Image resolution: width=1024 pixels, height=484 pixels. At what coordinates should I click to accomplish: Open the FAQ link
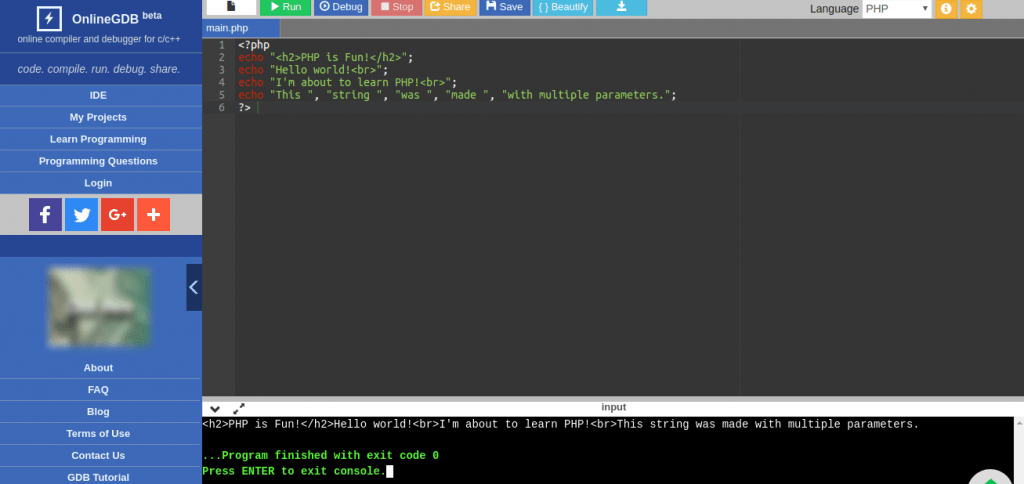pos(98,390)
